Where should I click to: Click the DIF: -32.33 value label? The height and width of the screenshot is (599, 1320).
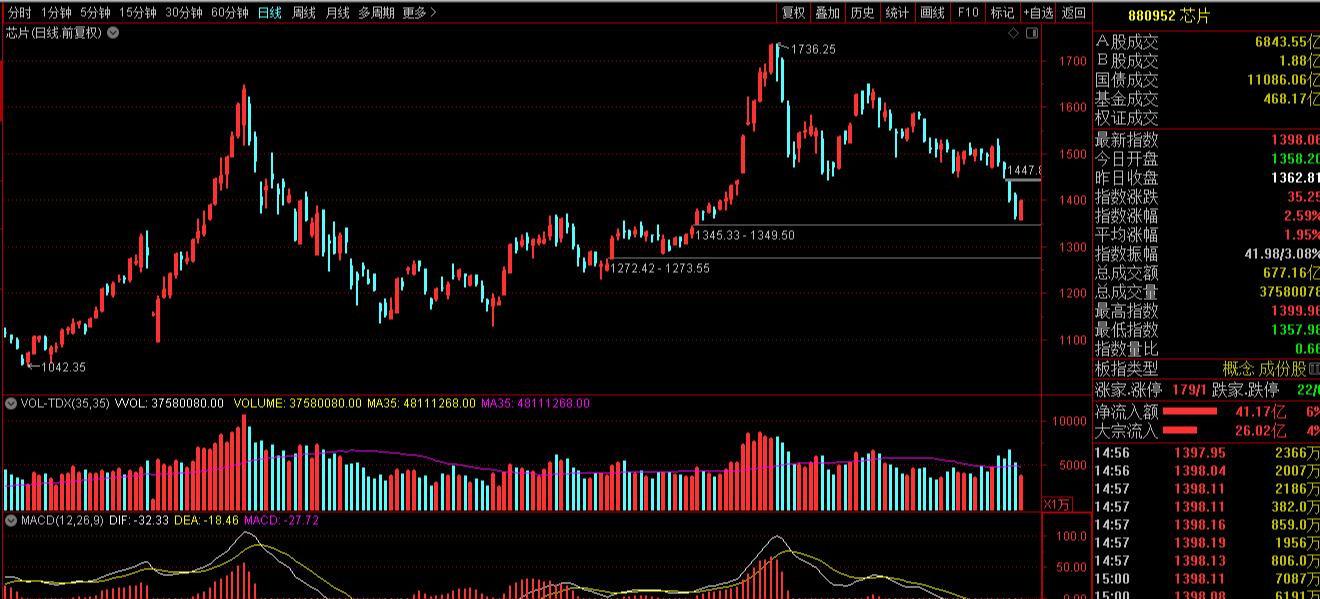click(x=140, y=520)
